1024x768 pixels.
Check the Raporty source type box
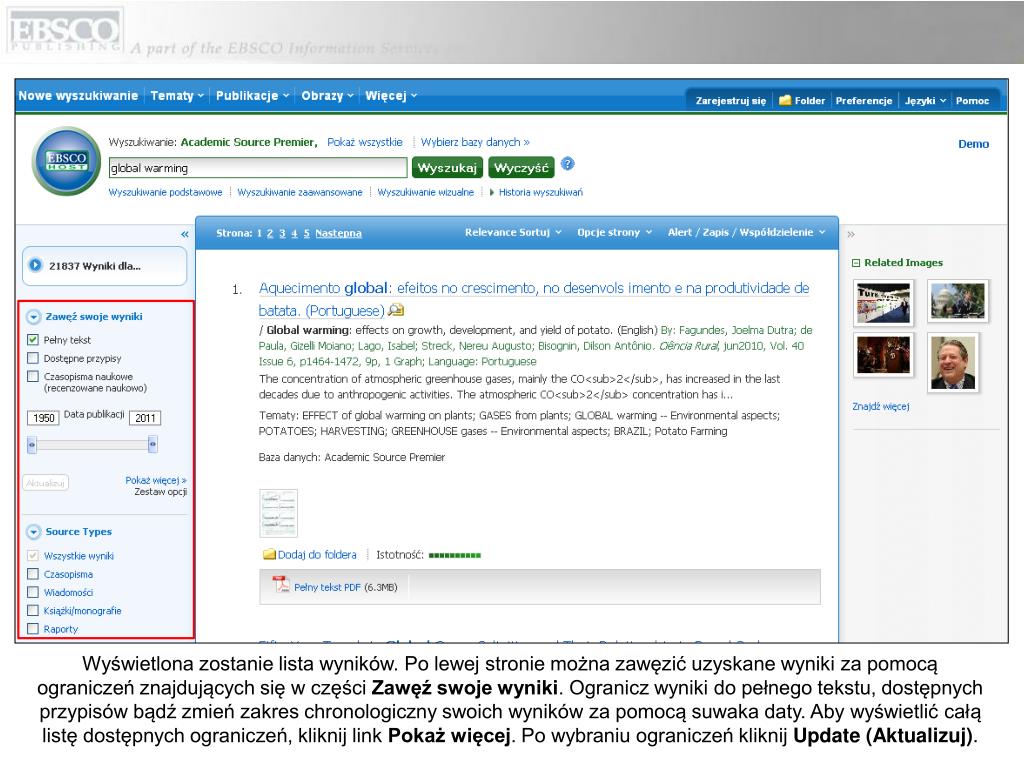point(33,629)
